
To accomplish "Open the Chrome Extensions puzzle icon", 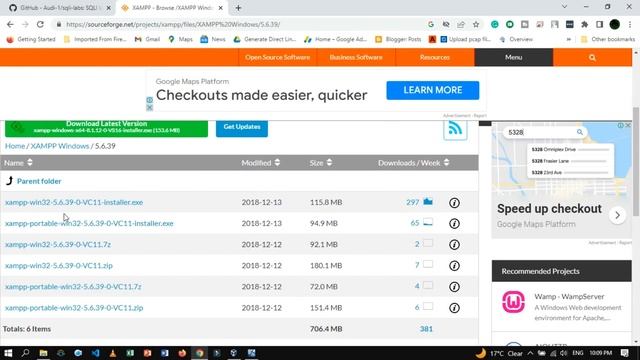I will coord(584,24).
